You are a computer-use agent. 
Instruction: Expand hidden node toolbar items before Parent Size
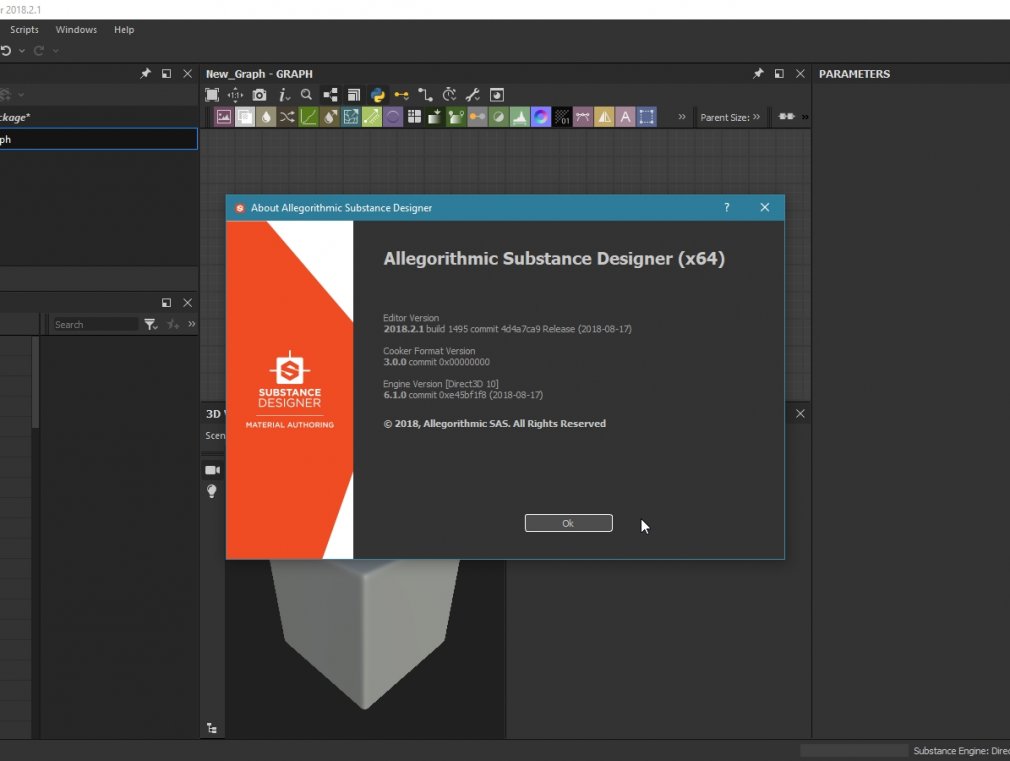click(681, 117)
